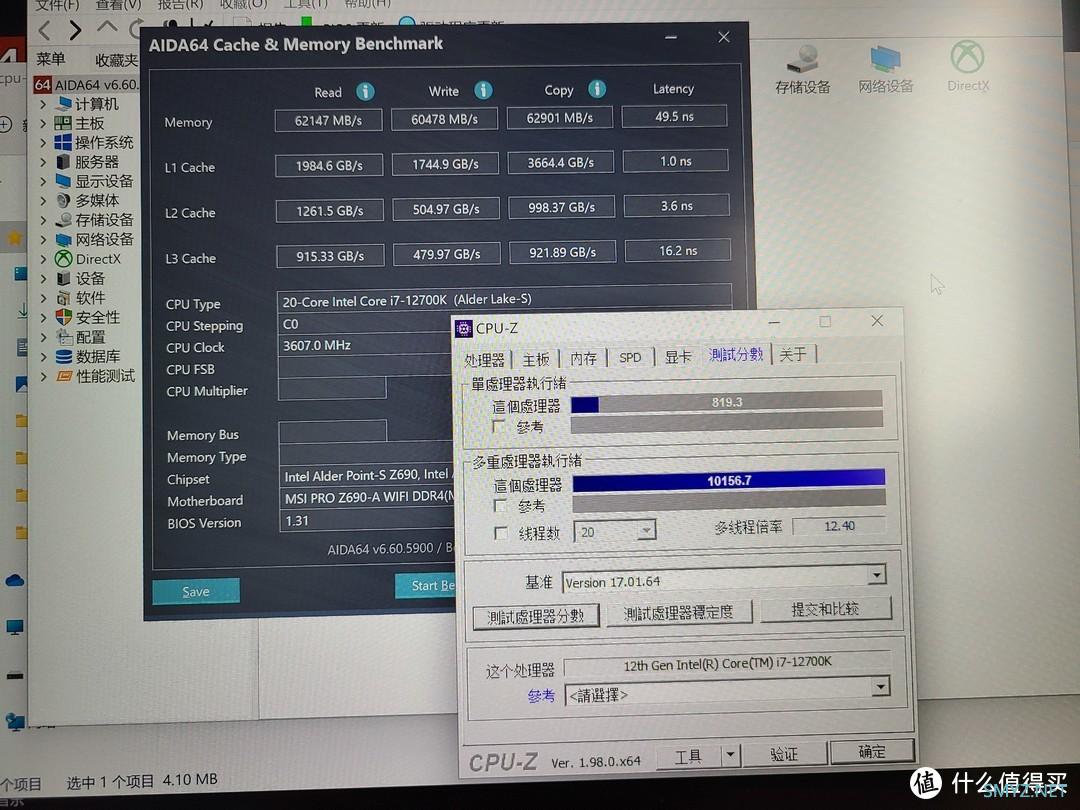Switch to the 显卡 tab in CPU-Z
Image resolution: width=1080 pixels, height=810 pixels.
(x=678, y=356)
